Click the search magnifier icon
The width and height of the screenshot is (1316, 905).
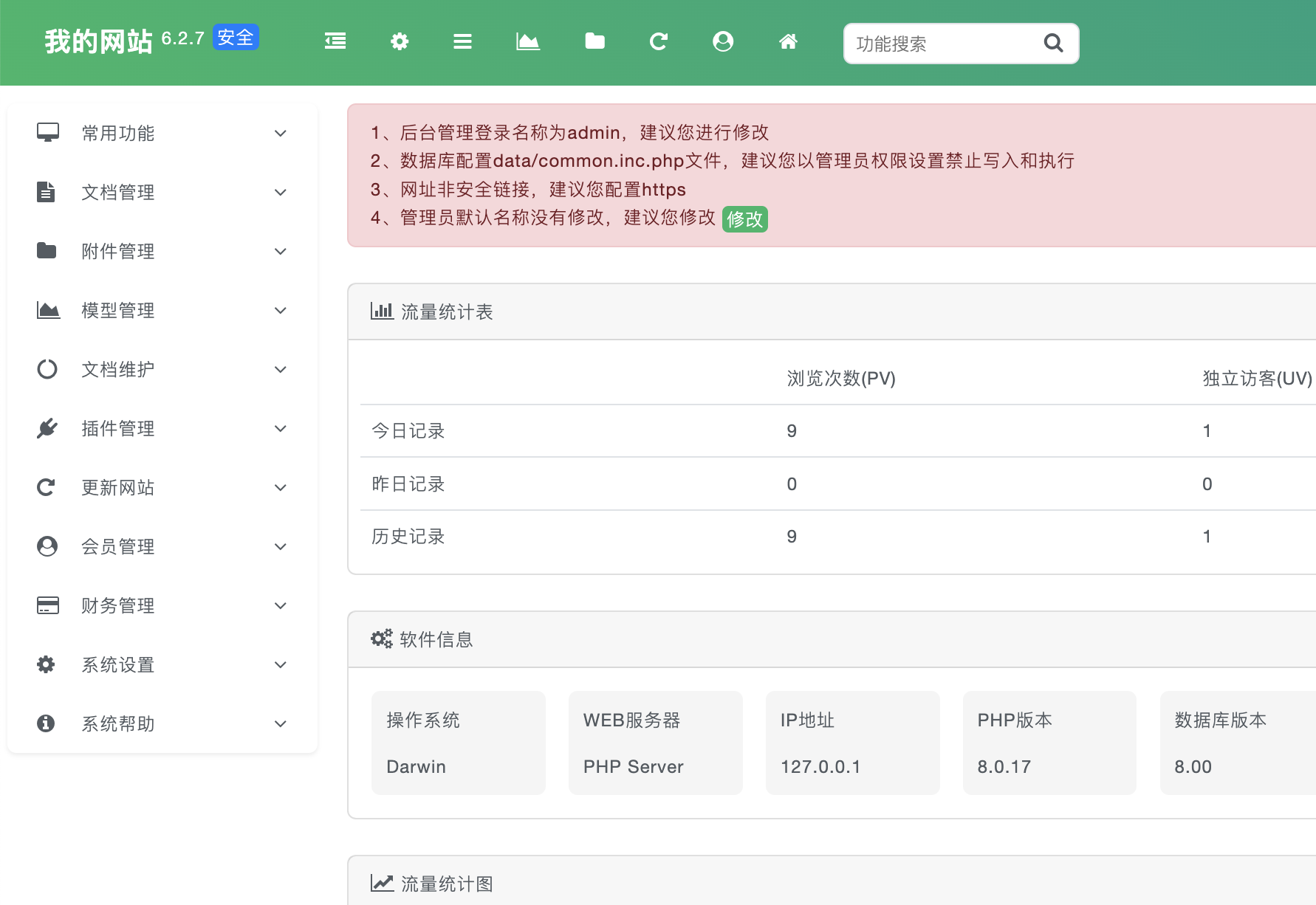coord(1054,44)
